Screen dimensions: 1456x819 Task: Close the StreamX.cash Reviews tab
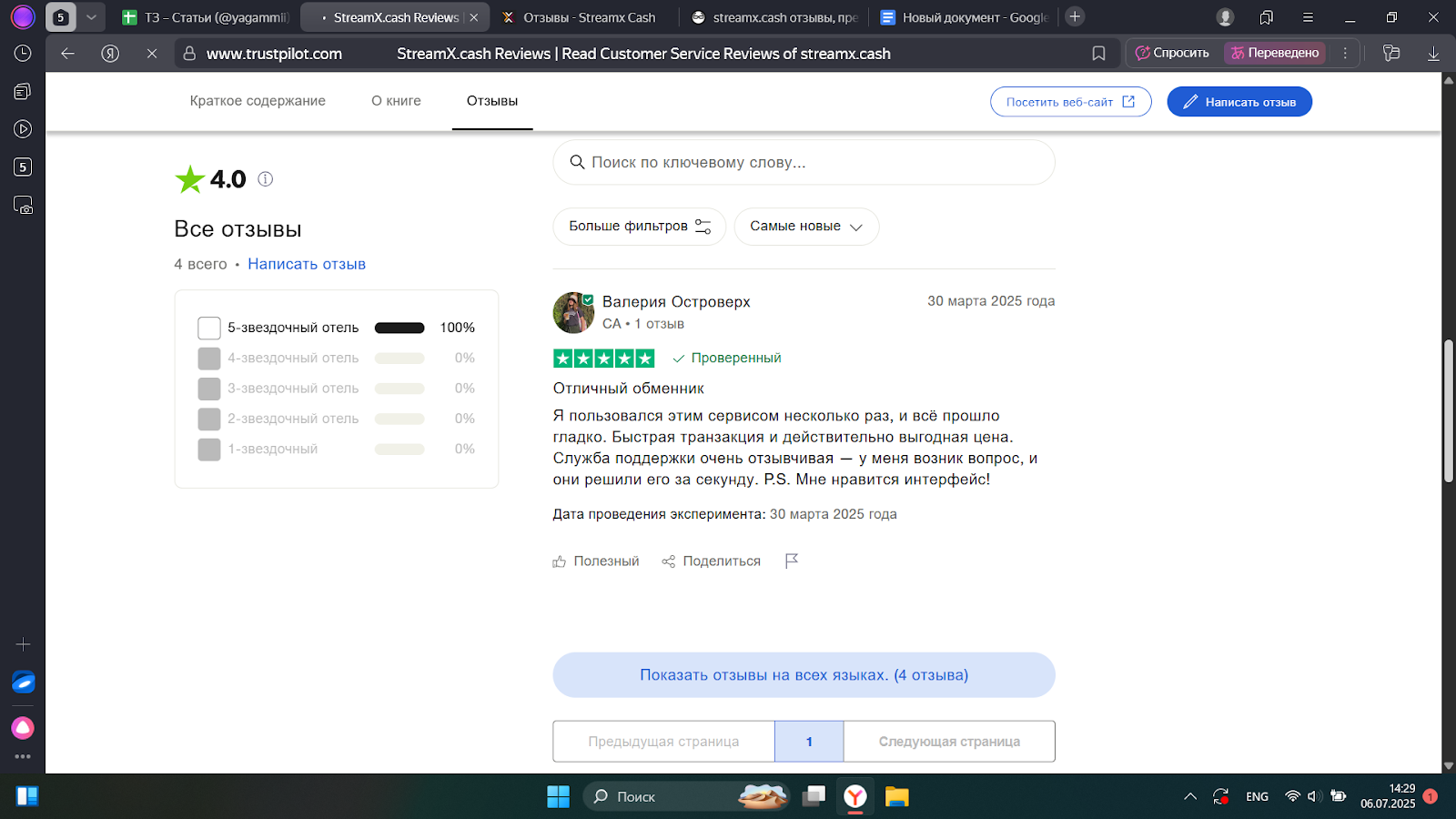tap(474, 17)
